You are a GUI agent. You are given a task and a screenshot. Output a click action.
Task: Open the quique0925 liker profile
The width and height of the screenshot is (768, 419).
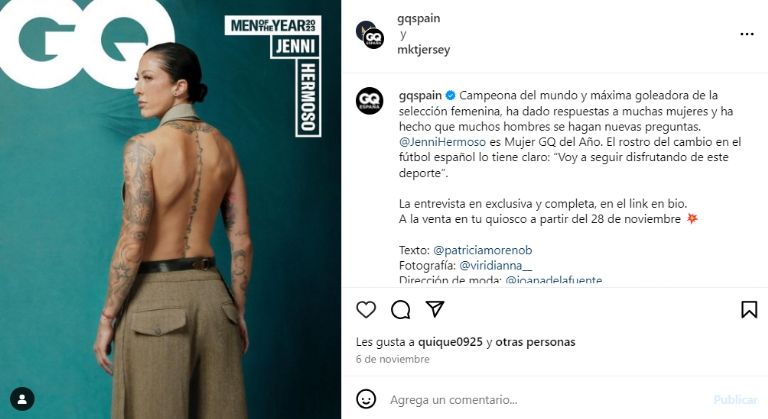pyautogui.click(x=450, y=342)
